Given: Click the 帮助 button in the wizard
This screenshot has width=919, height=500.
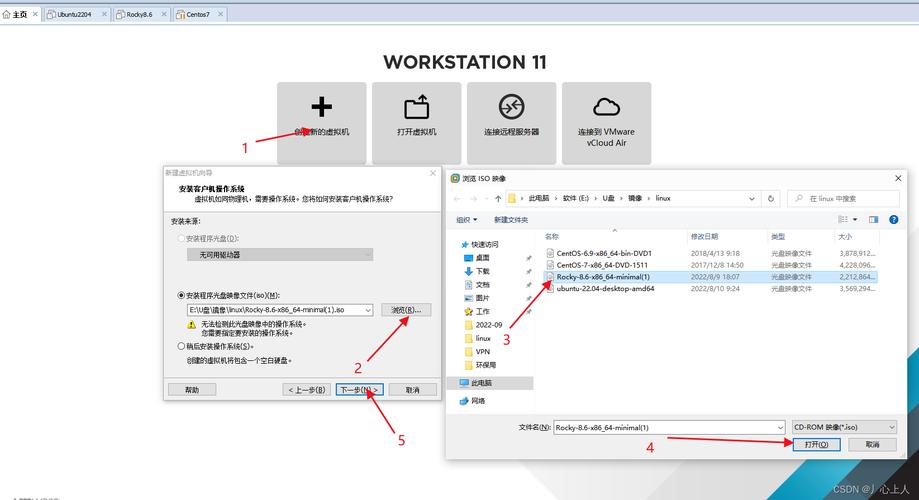Looking at the screenshot, I should pos(192,390).
